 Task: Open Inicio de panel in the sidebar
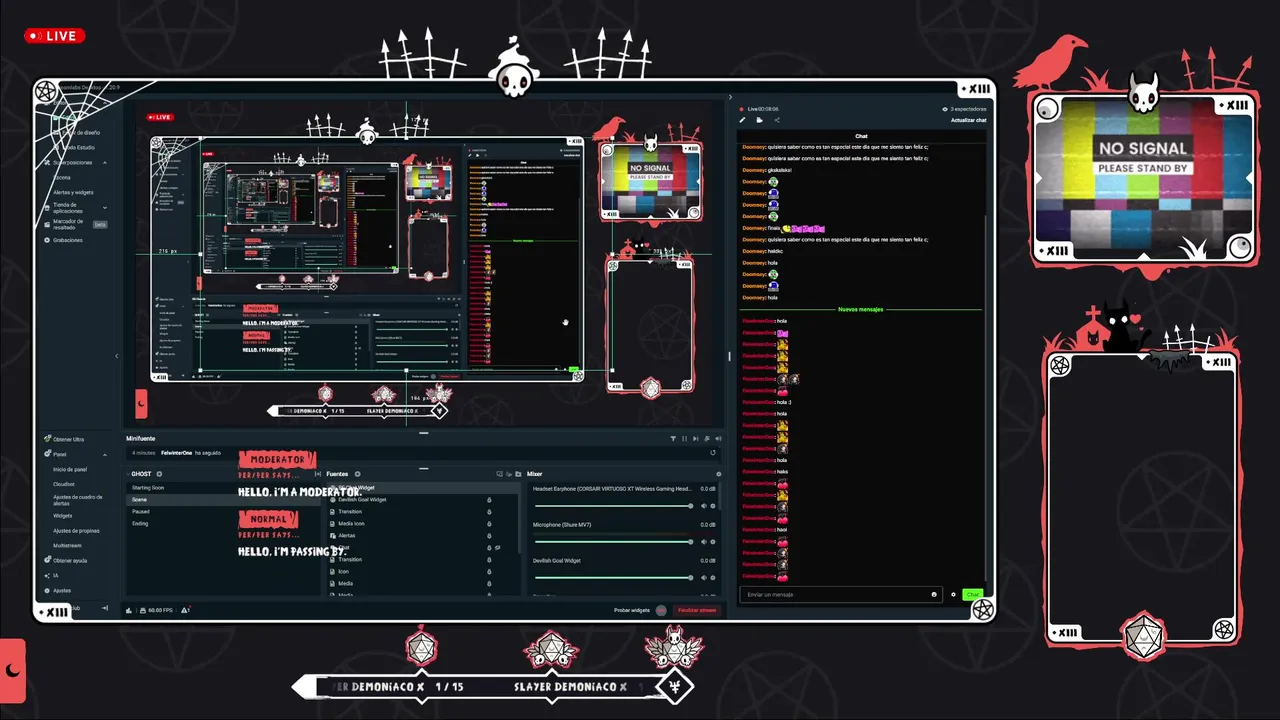(70, 469)
